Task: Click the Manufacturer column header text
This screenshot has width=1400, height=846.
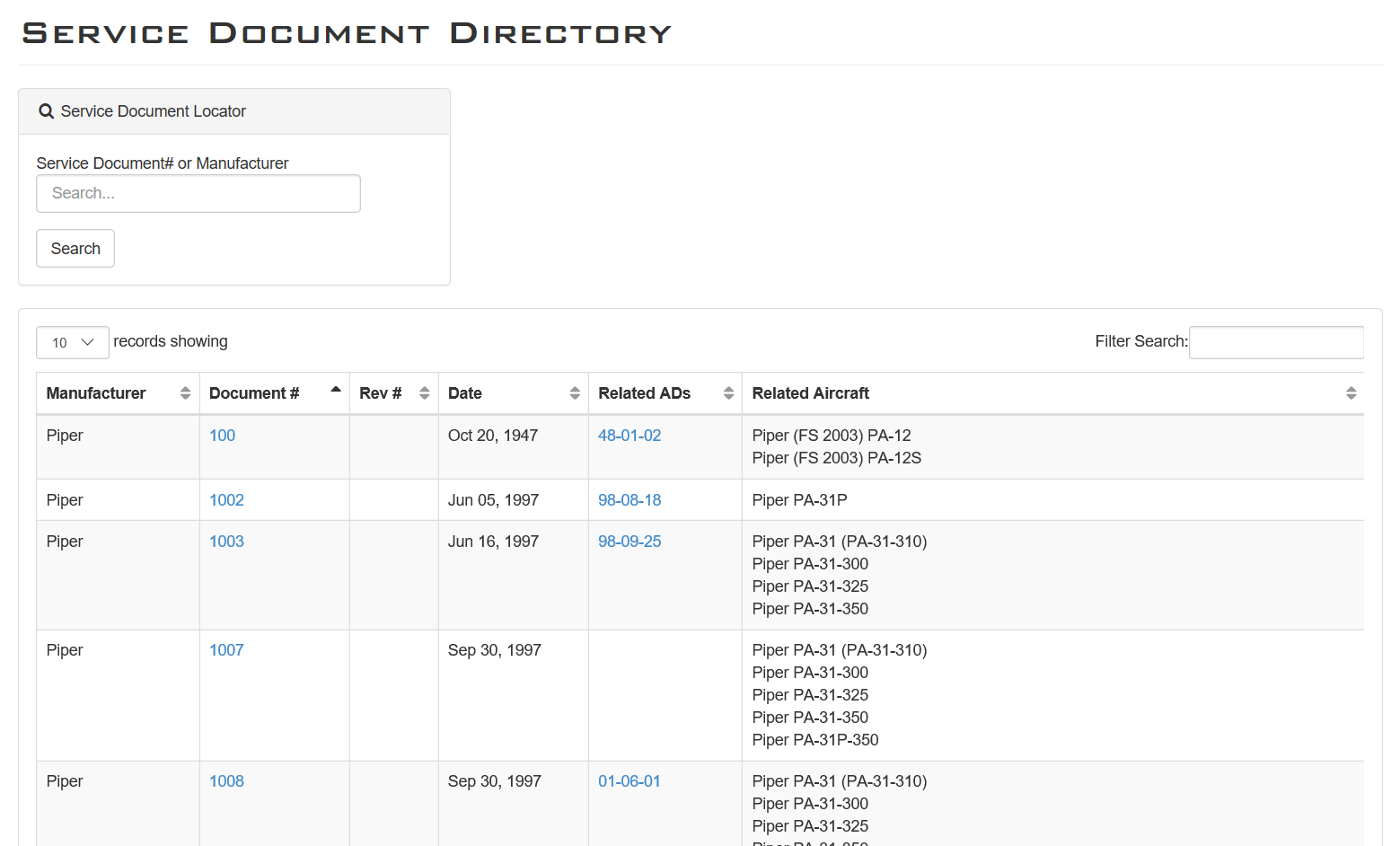Action: coord(96,393)
